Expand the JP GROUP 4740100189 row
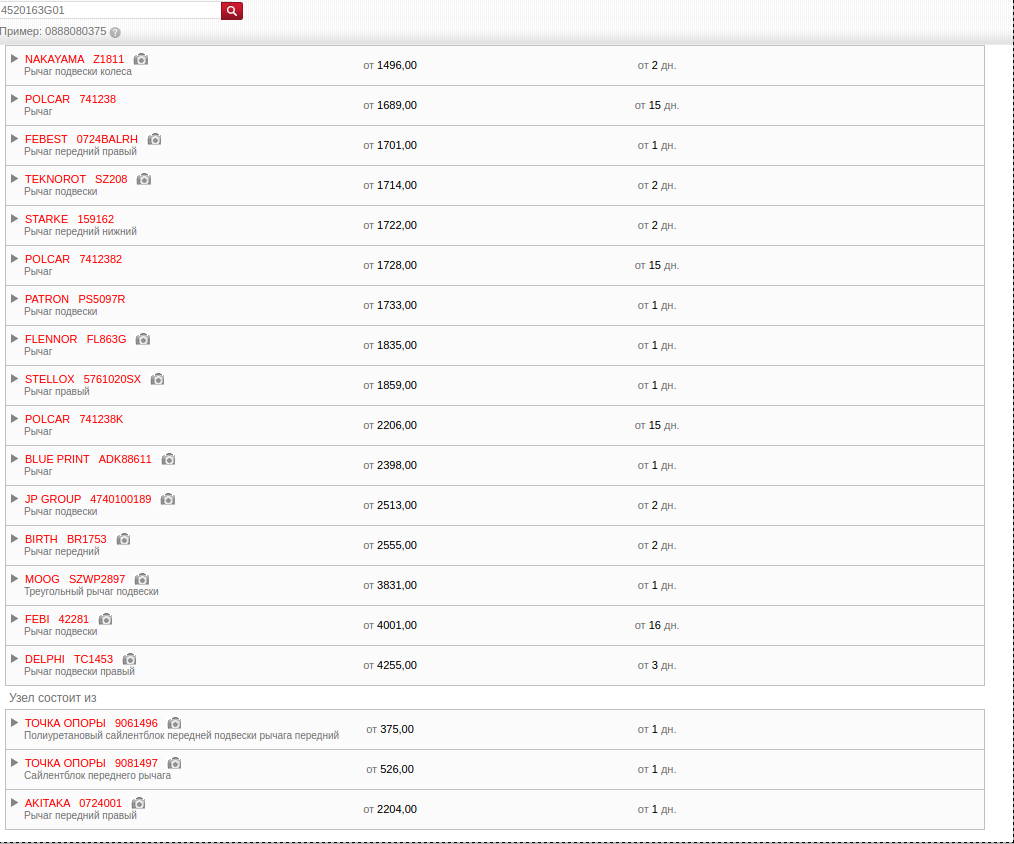1014x844 pixels. [x=14, y=499]
